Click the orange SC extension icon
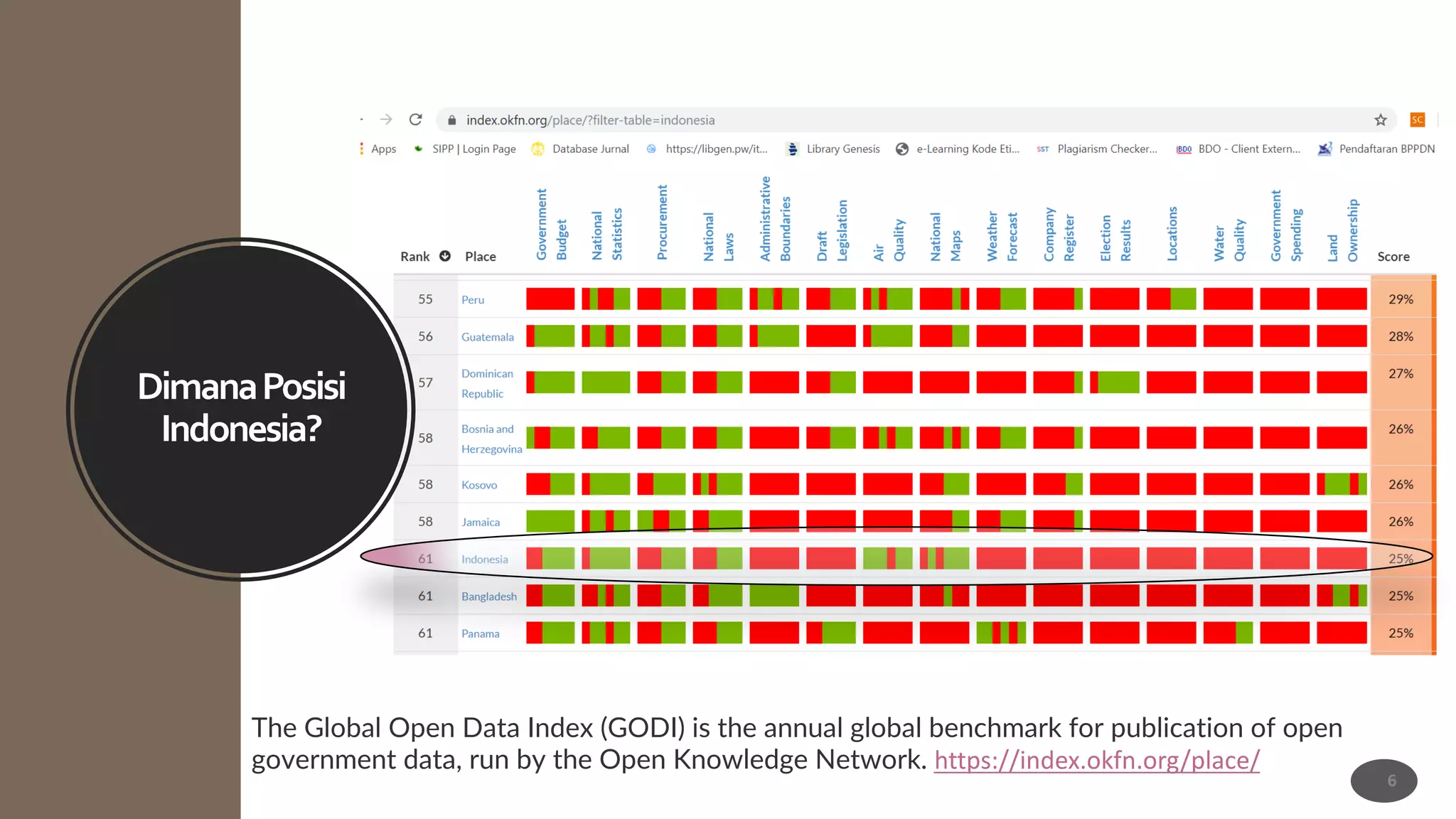This screenshot has width=1456, height=819. tap(1418, 119)
